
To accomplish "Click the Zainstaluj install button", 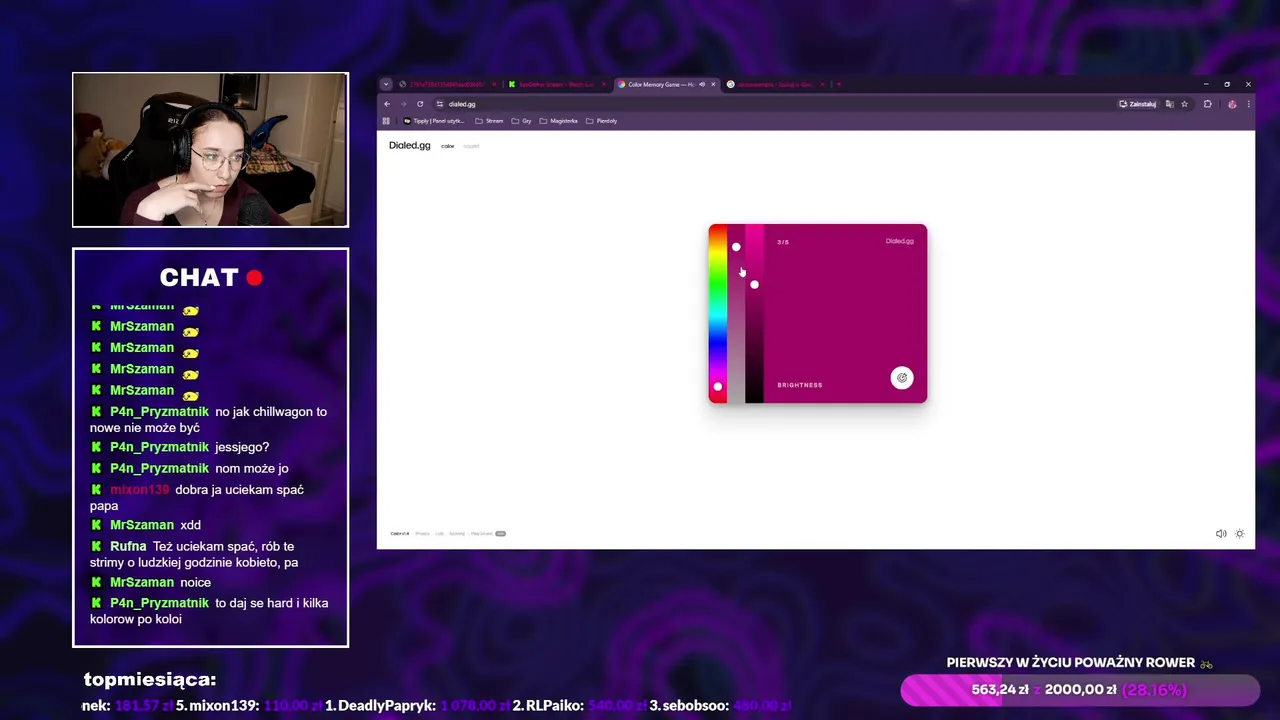I will [x=1138, y=104].
